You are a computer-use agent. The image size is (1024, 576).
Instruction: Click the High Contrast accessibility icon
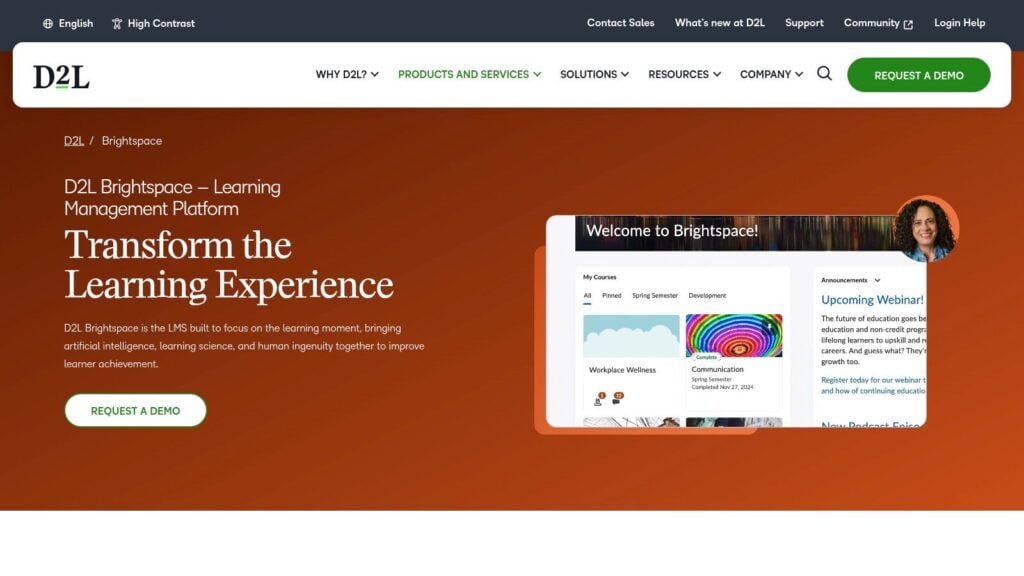tap(117, 24)
